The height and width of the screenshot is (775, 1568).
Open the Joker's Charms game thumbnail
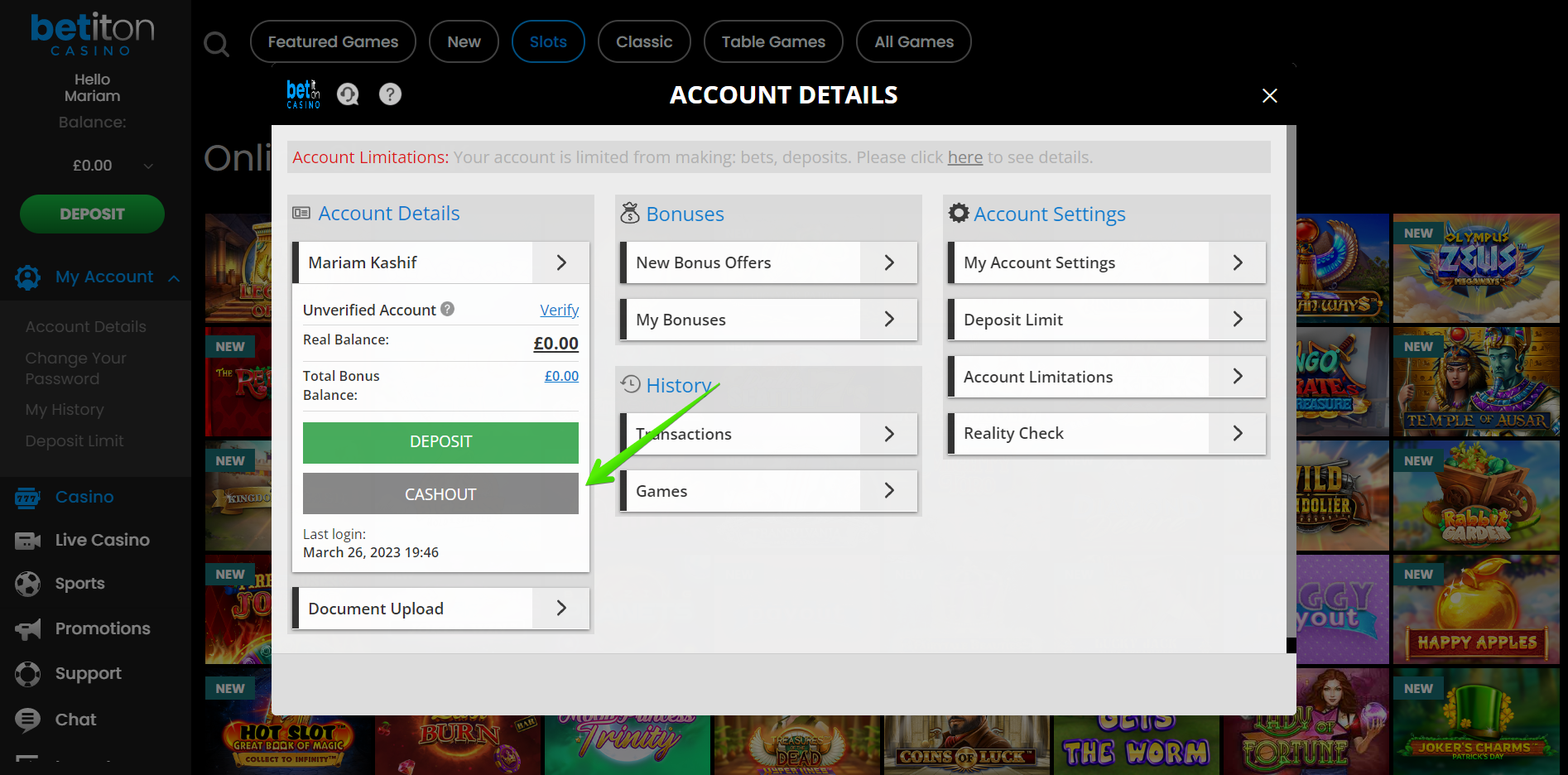click(x=1476, y=722)
